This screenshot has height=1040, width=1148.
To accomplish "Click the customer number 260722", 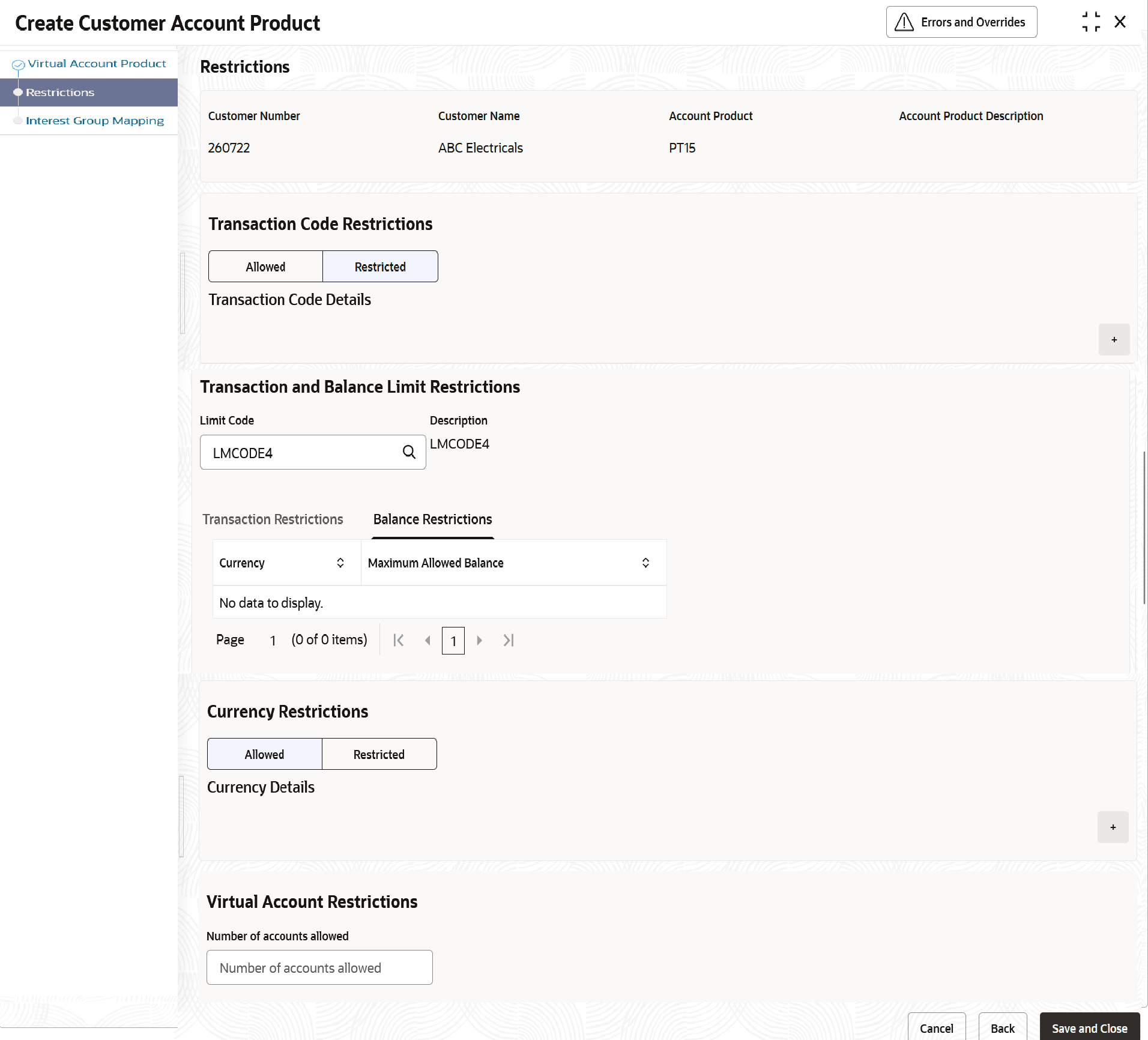I will 229,148.
